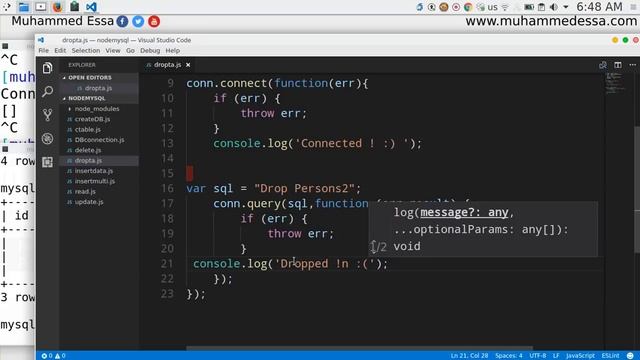
Task: Open the Debug menu
Action: click(x=150, y=51)
